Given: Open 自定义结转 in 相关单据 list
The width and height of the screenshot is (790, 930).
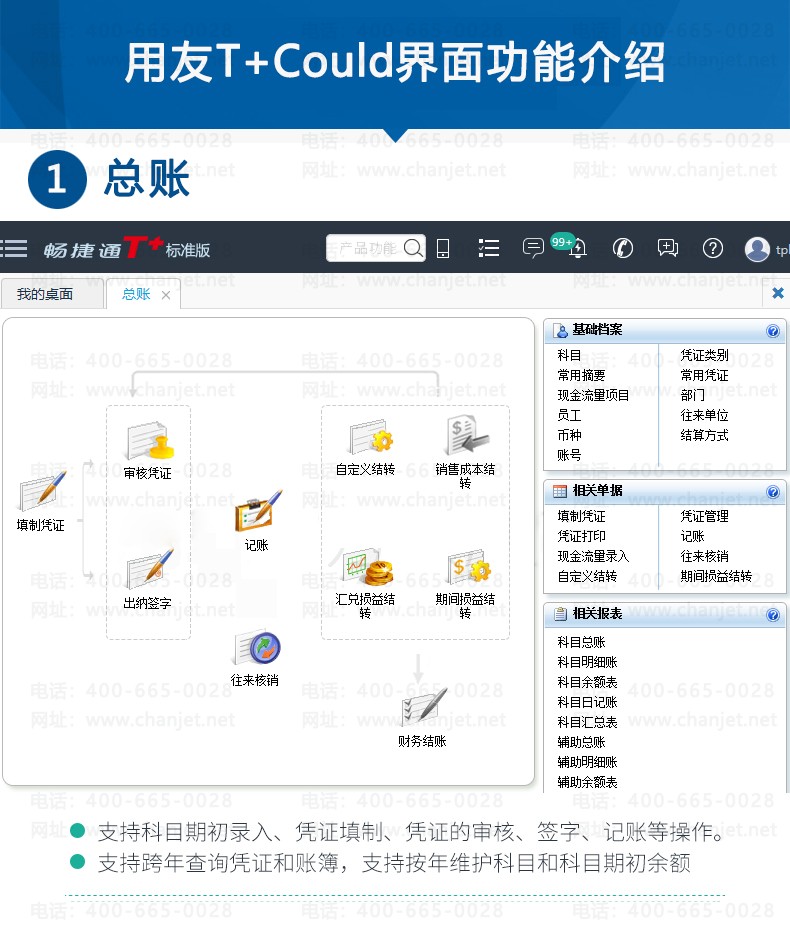Looking at the screenshot, I should (x=587, y=576).
